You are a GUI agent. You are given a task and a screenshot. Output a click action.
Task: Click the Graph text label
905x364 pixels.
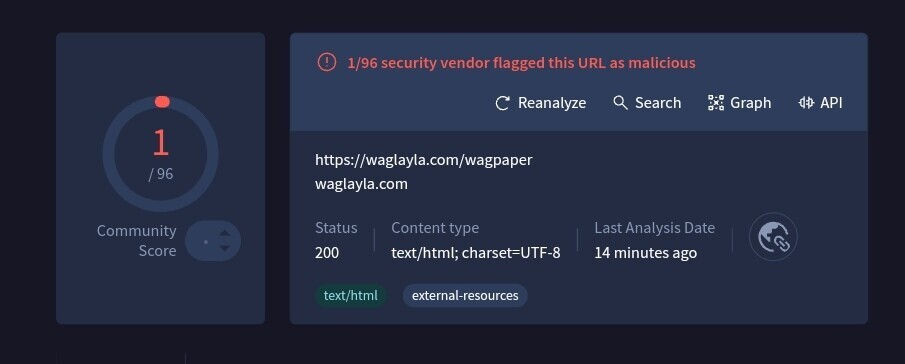(750, 103)
